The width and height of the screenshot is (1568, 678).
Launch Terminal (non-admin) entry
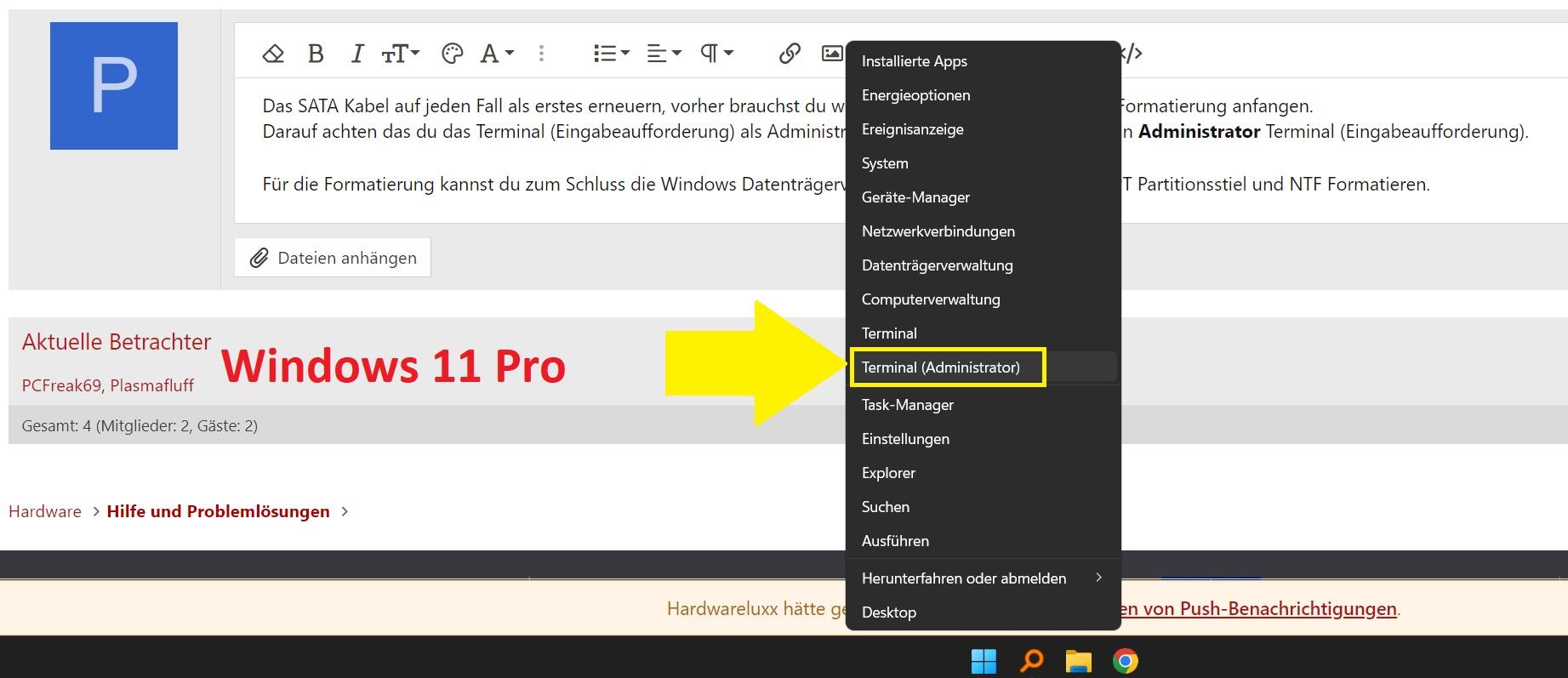983,333
